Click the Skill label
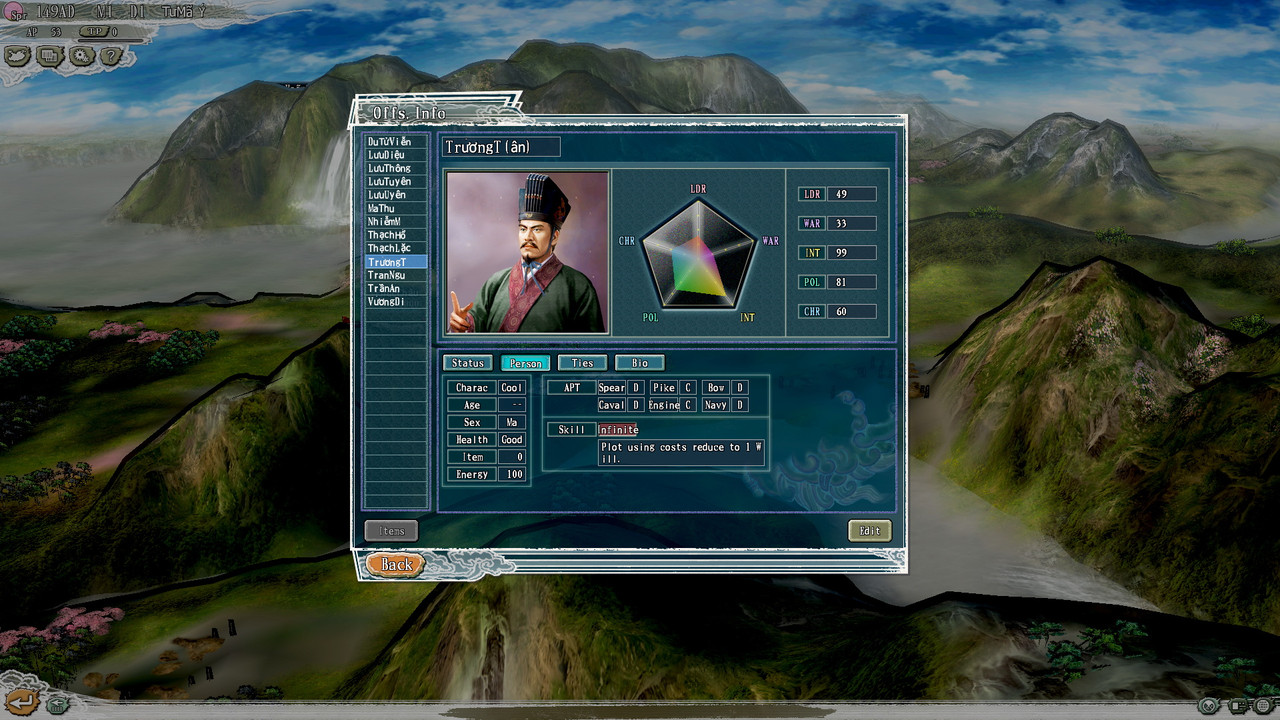 coord(572,430)
